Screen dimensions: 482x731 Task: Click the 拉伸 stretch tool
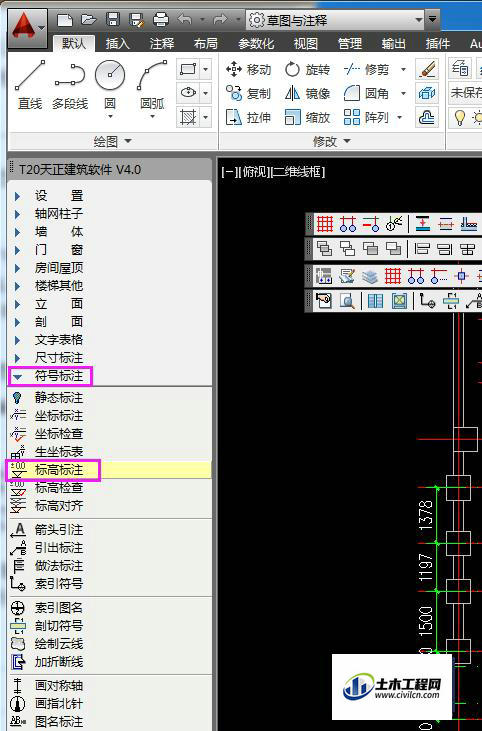point(248,117)
